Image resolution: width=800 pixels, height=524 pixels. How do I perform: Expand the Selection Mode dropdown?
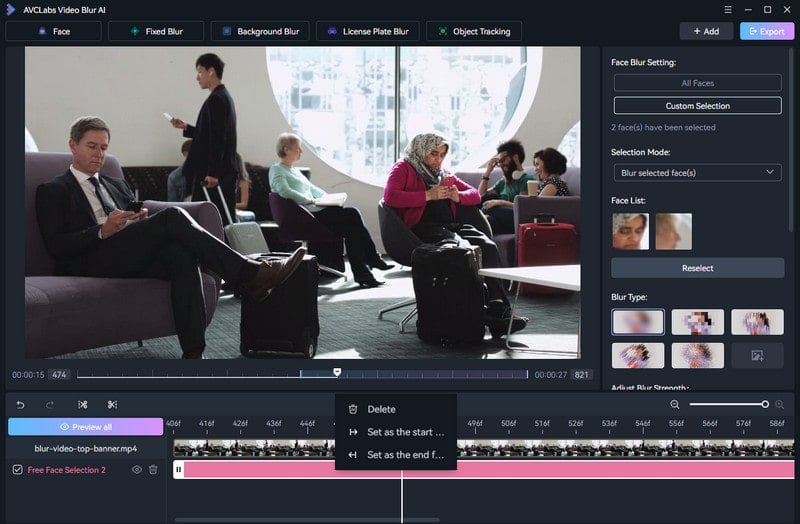tap(697, 172)
